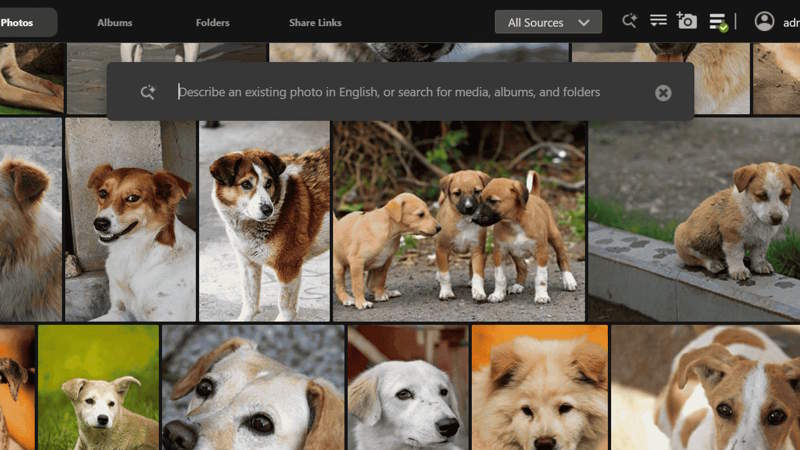This screenshot has width=800, height=450.
Task: Open close-up of dog with large dark eyes
Action: click(253, 388)
